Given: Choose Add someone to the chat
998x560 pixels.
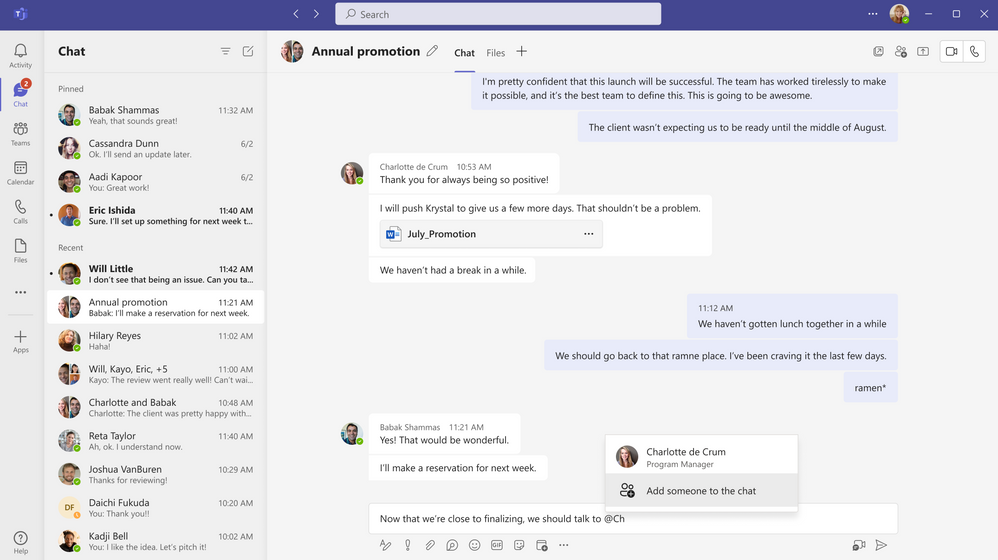Looking at the screenshot, I should click(x=700, y=491).
